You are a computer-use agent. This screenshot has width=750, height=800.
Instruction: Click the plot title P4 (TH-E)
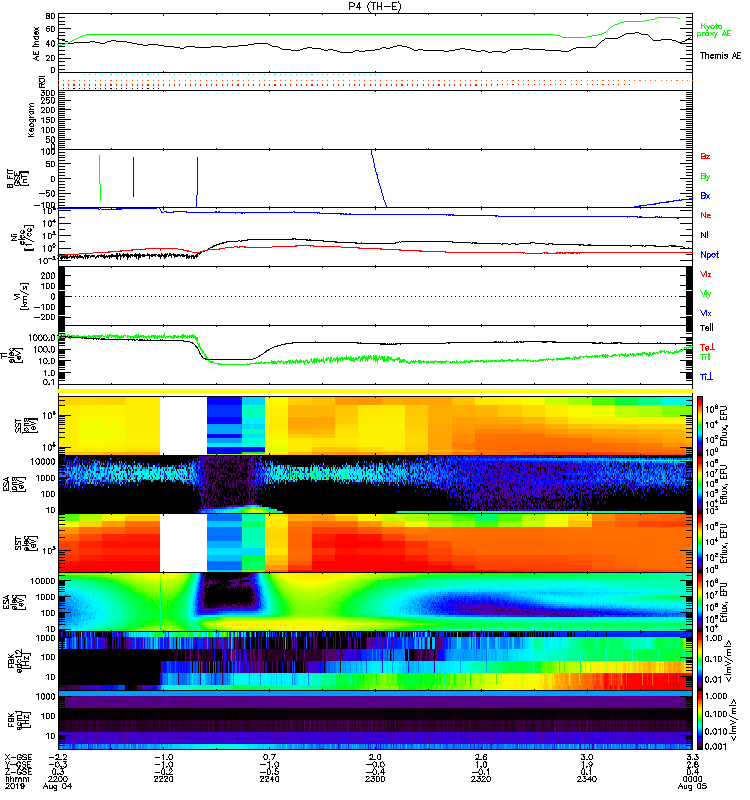pos(375,6)
